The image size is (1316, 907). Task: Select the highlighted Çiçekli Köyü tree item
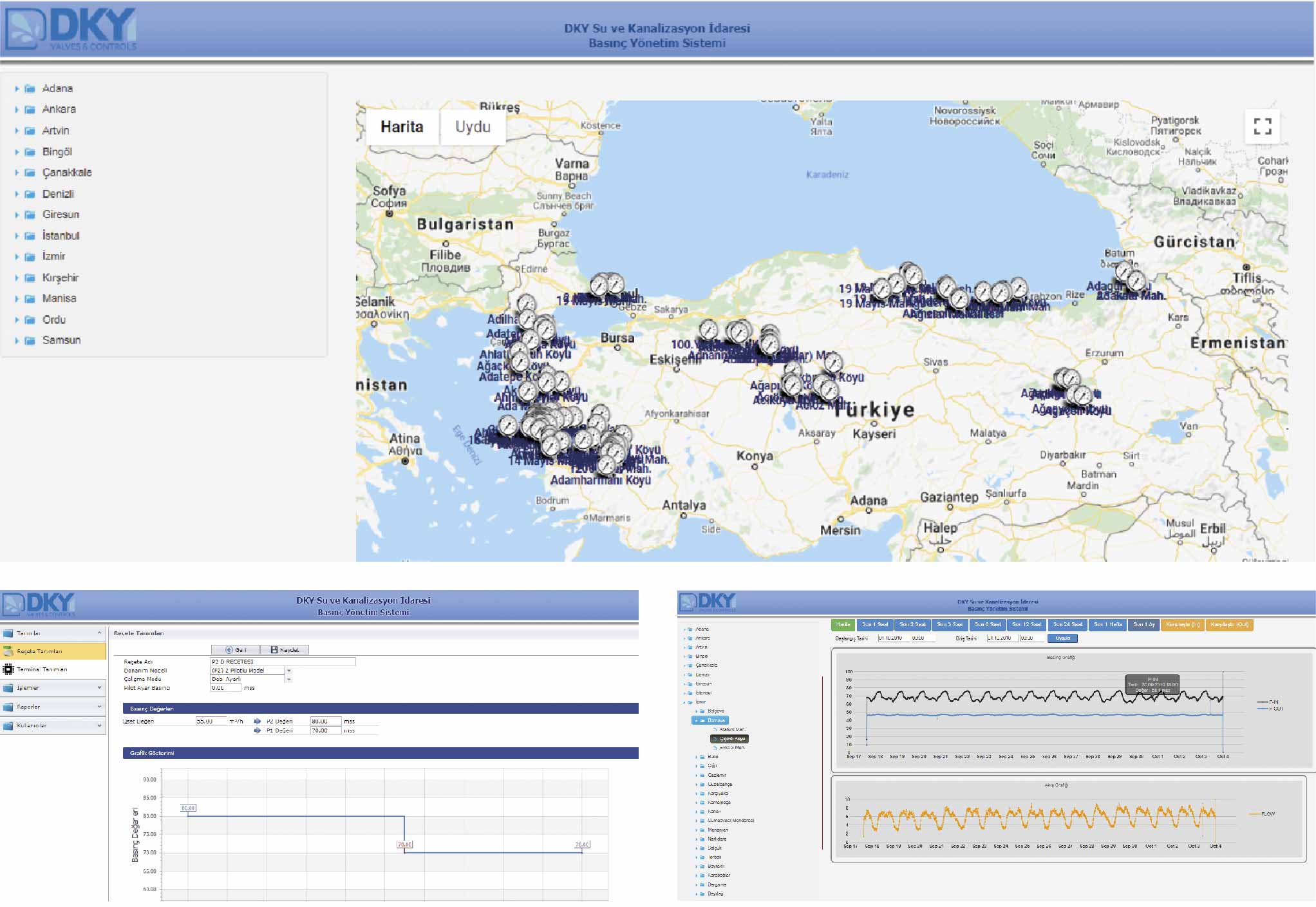pos(730,739)
